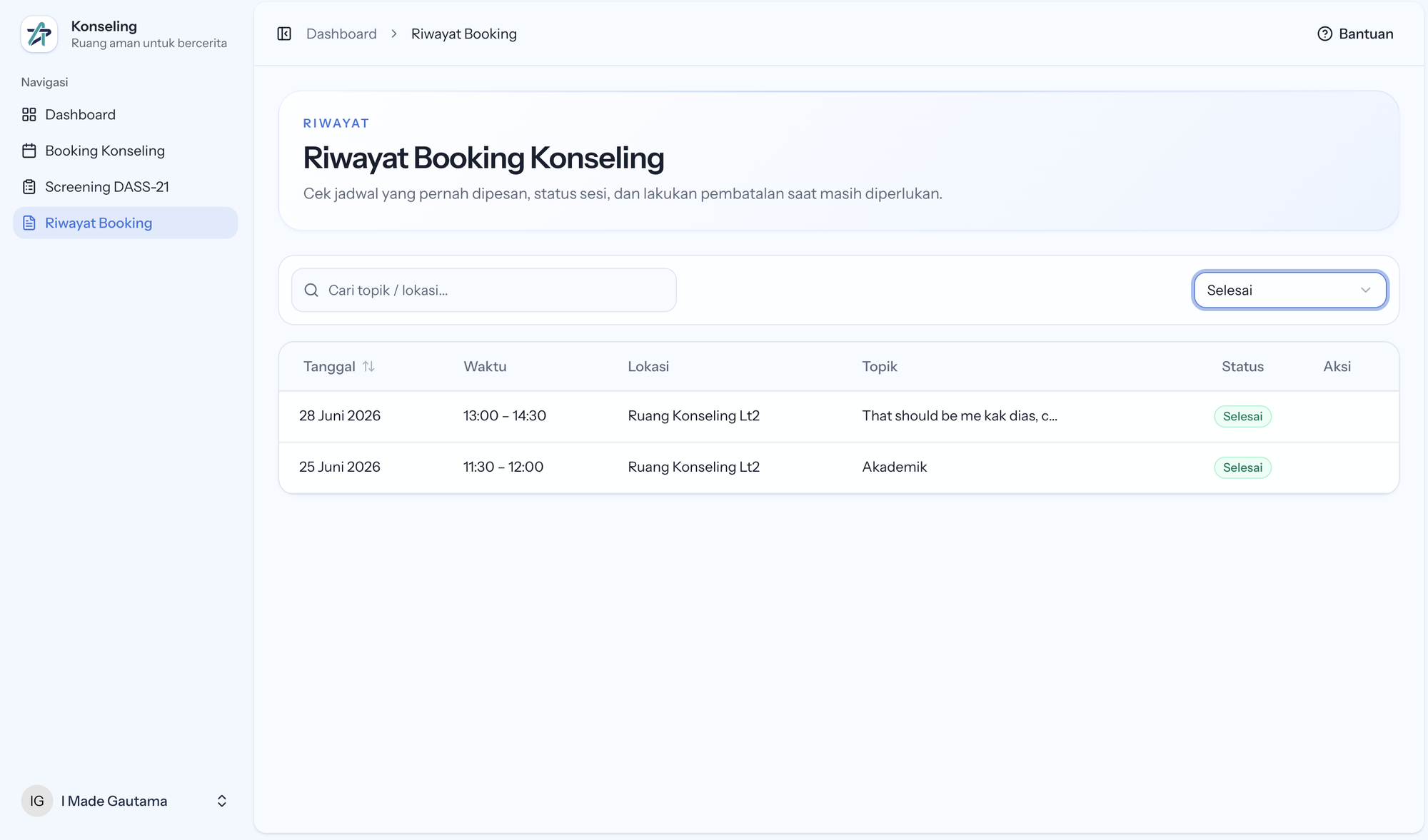Image resolution: width=1428 pixels, height=840 pixels.
Task: Click the Waktu column header
Action: click(485, 366)
